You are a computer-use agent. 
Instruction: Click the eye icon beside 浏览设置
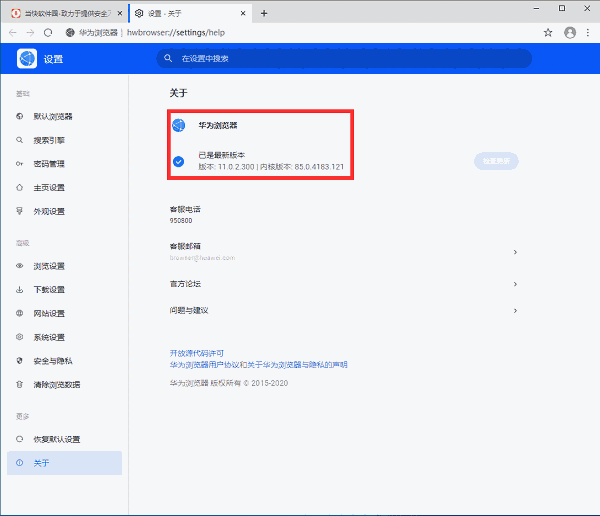pos(20,266)
